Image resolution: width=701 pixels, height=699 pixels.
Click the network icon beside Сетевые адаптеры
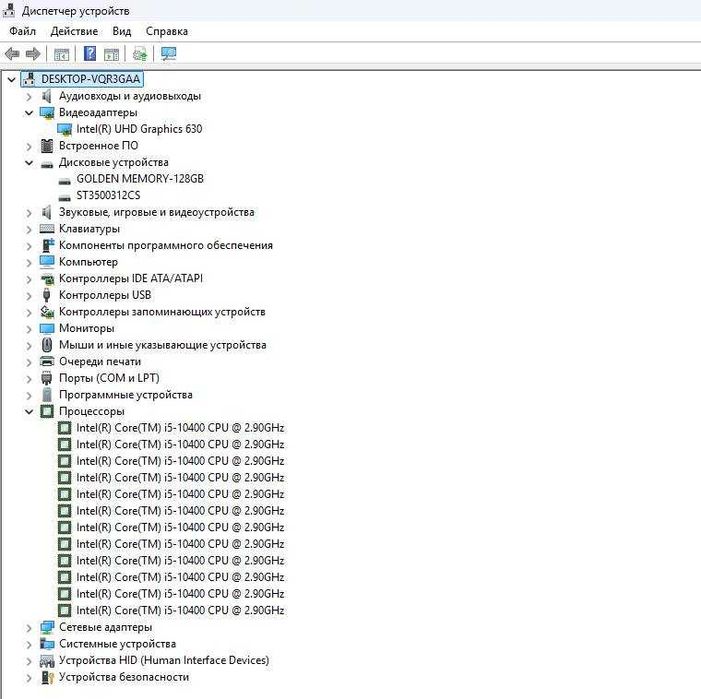pos(47,627)
